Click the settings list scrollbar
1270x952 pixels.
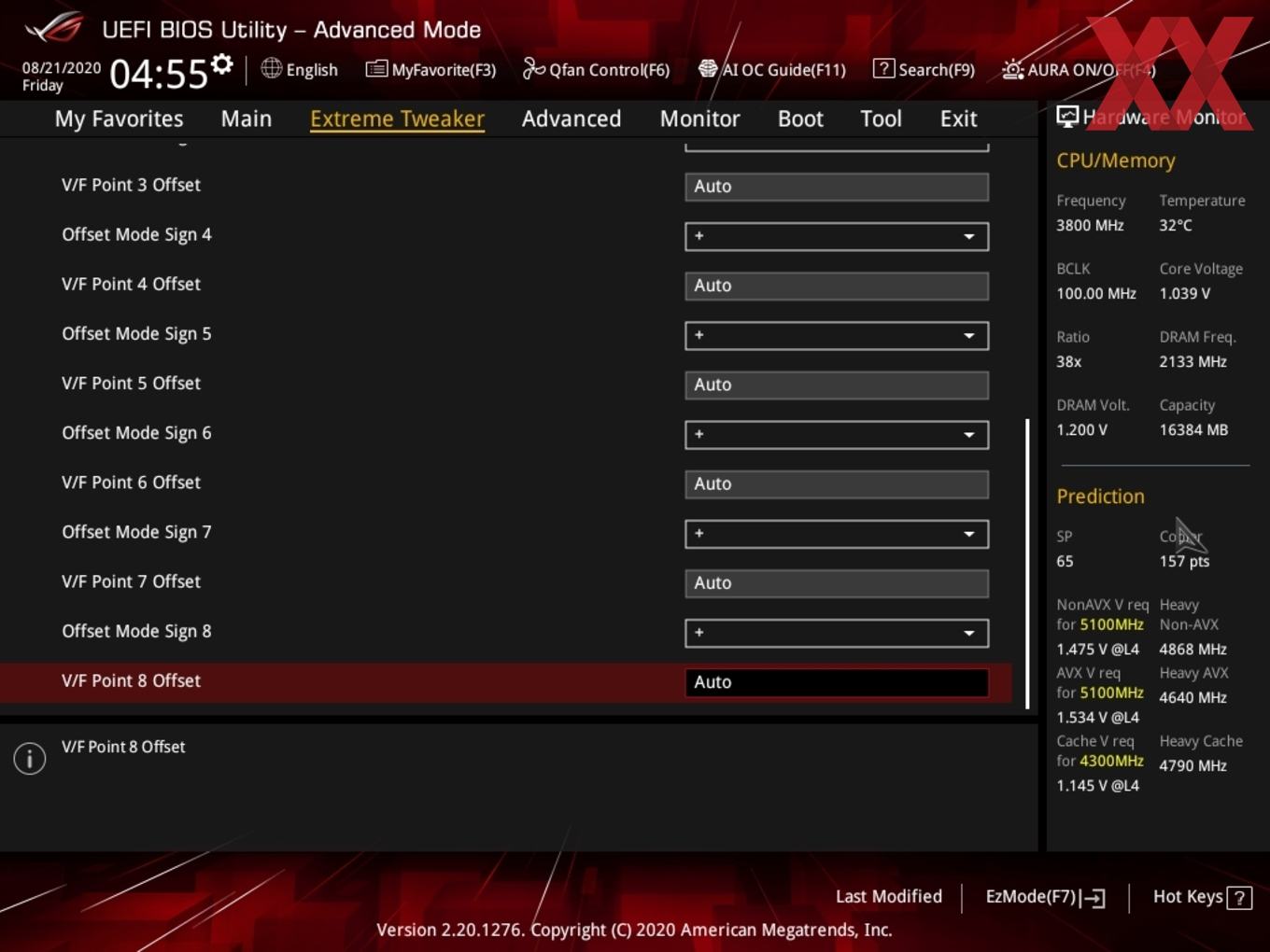(1027, 563)
